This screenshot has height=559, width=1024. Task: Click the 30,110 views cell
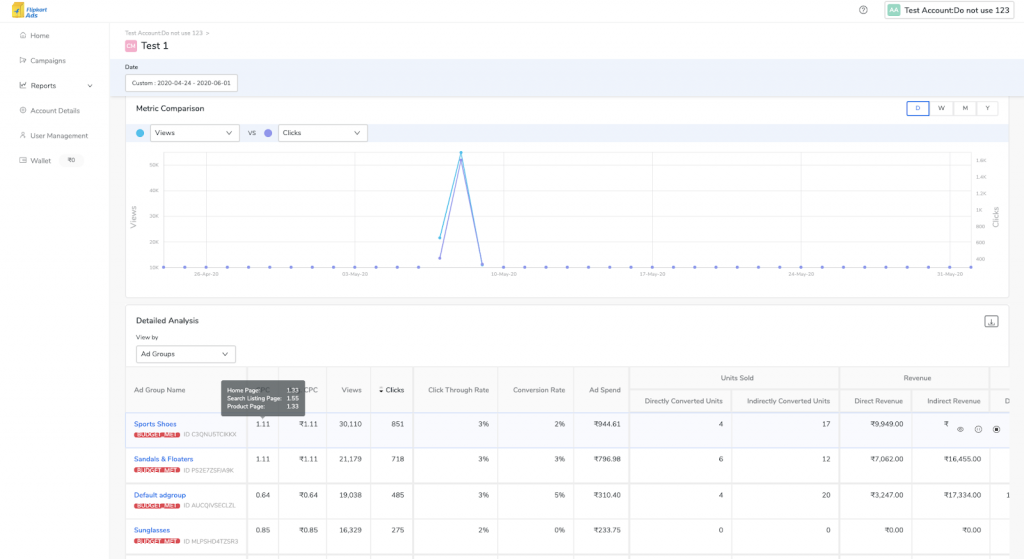[x=350, y=424]
